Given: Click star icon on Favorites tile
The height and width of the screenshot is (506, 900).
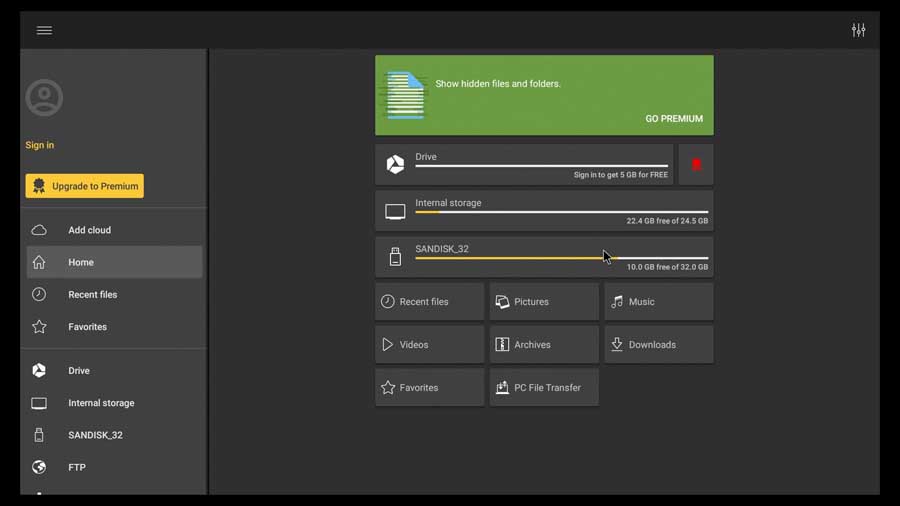Looking at the screenshot, I should click(x=388, y=388).
